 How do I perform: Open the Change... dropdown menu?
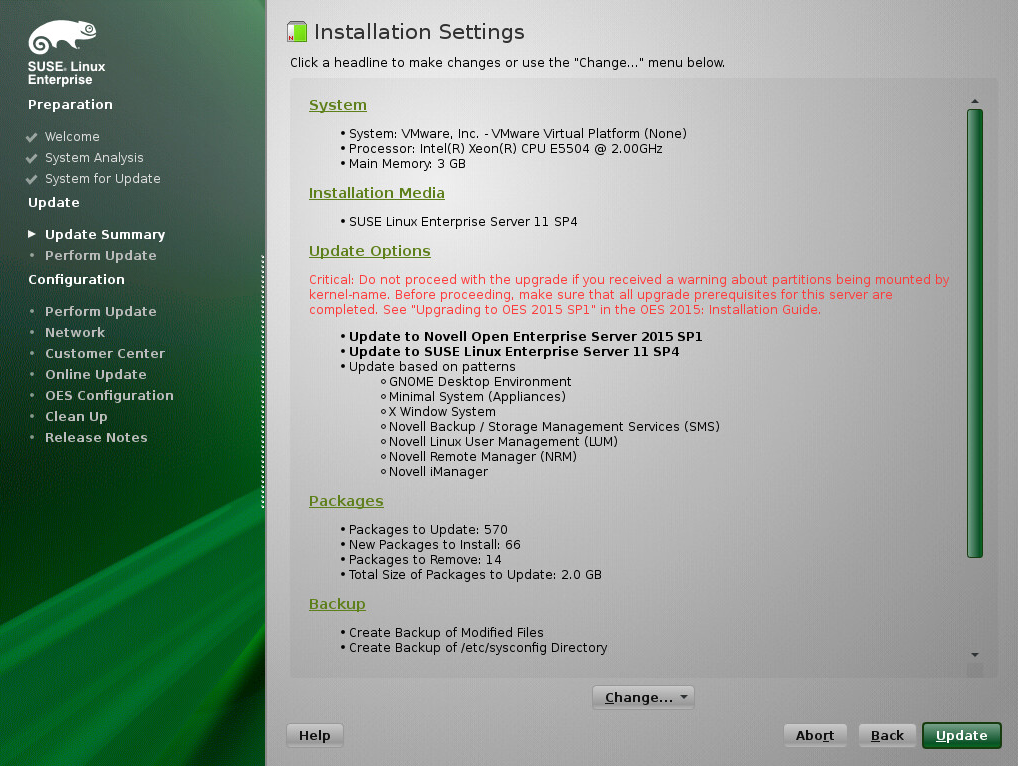(643, 697)
